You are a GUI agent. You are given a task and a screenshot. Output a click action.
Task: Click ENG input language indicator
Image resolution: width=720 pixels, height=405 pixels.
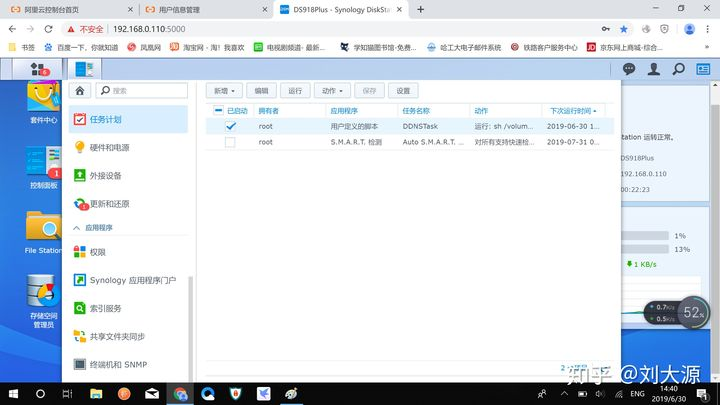[637, 394]
